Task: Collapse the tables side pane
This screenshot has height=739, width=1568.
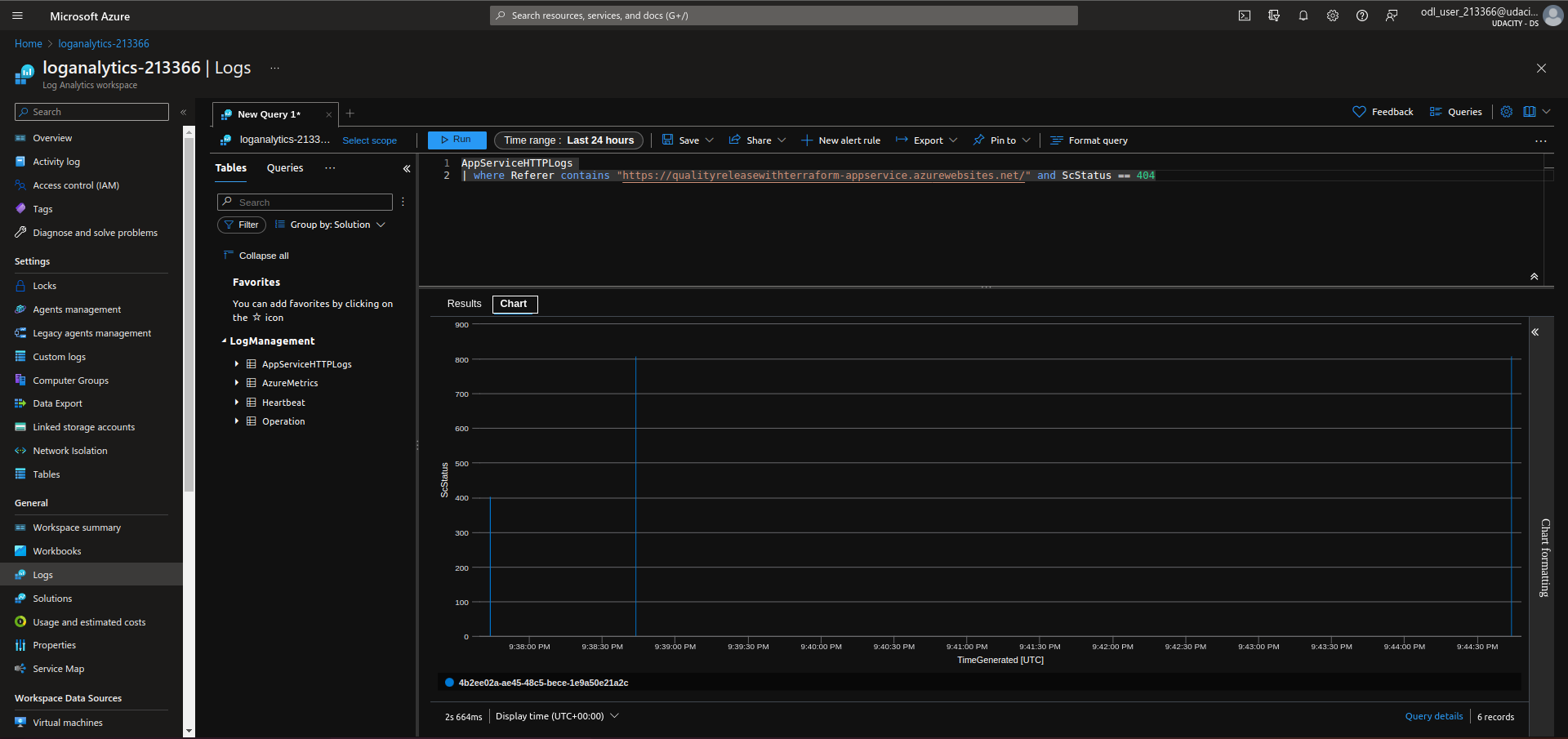Action: pos(407,169)
